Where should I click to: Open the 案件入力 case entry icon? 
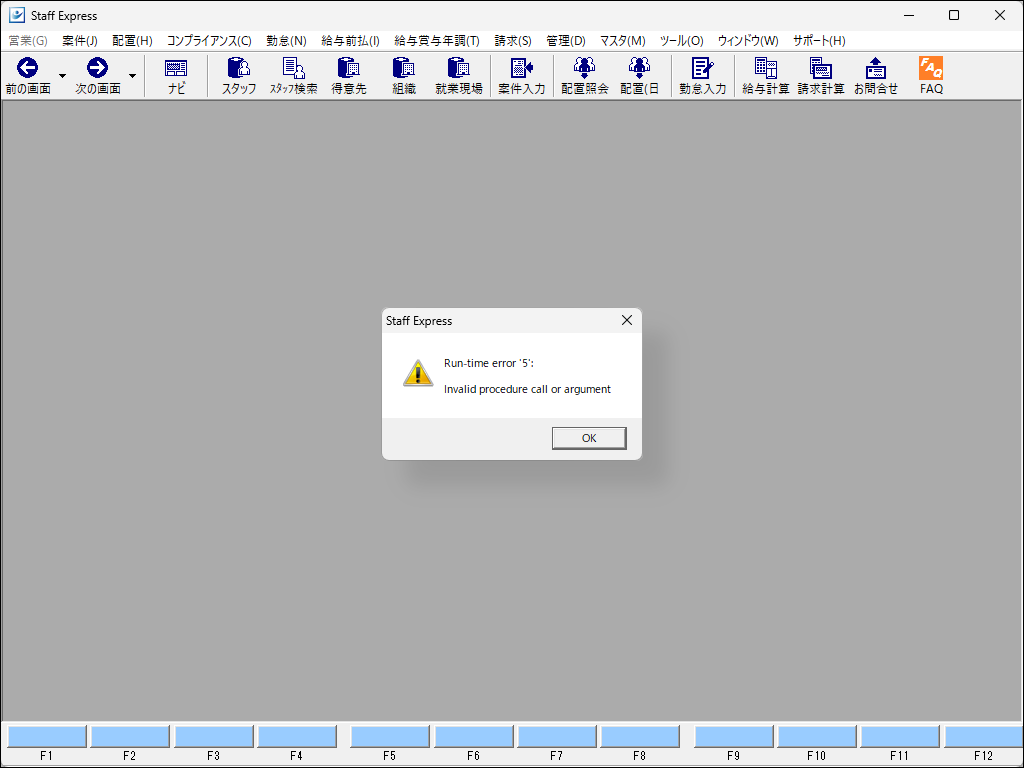(522, 68)
